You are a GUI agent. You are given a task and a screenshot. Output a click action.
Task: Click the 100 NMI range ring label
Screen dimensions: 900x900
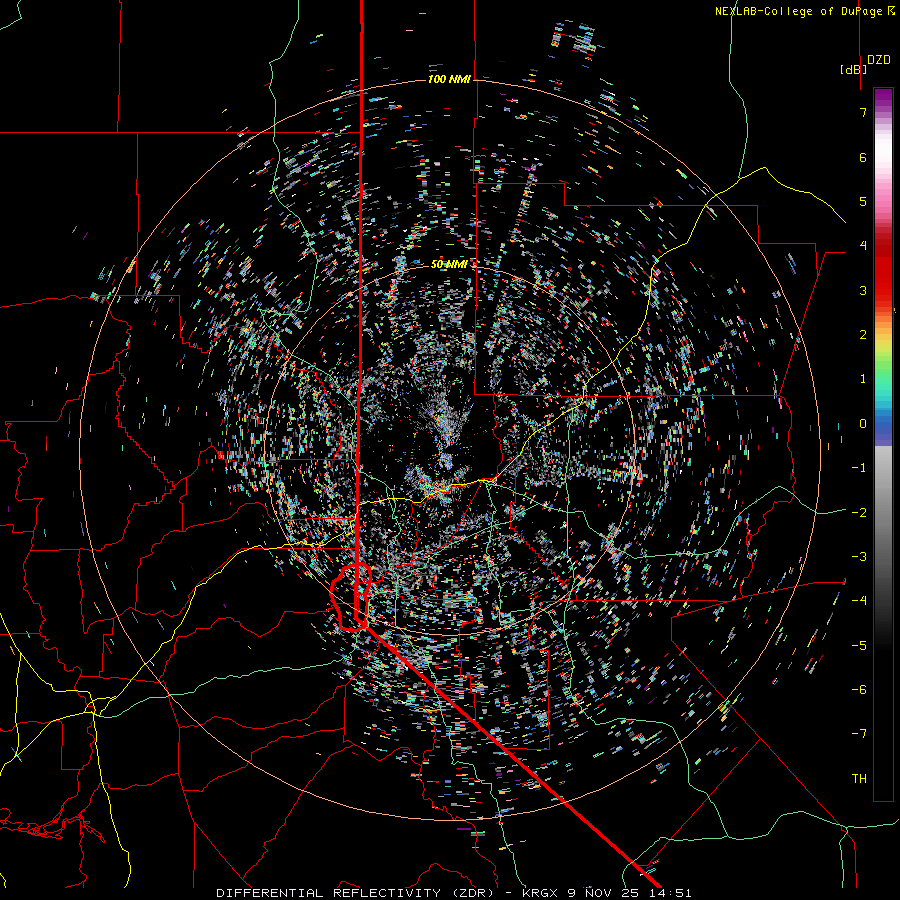pyautogui.click(x=449, y=79)
